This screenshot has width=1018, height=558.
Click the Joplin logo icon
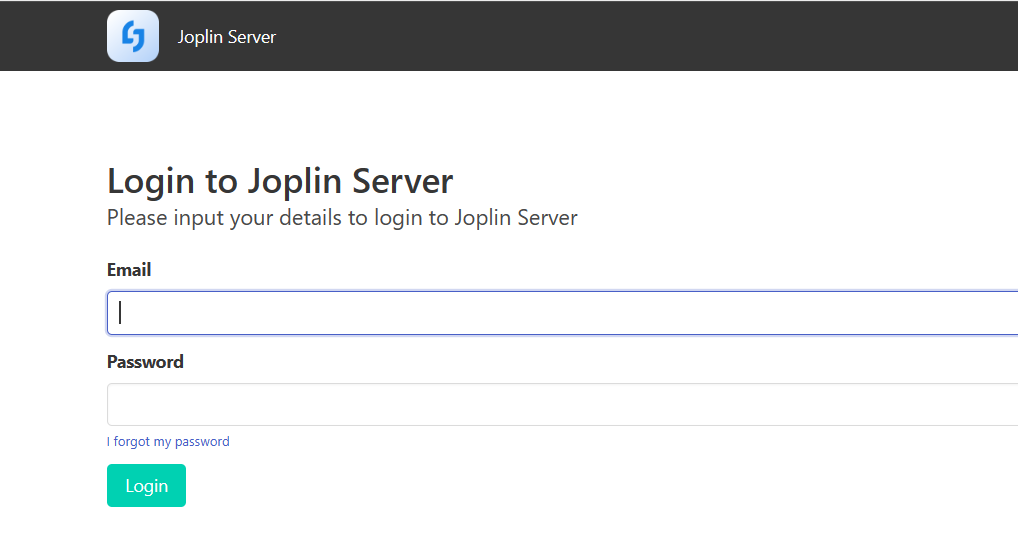coord(132,36)
